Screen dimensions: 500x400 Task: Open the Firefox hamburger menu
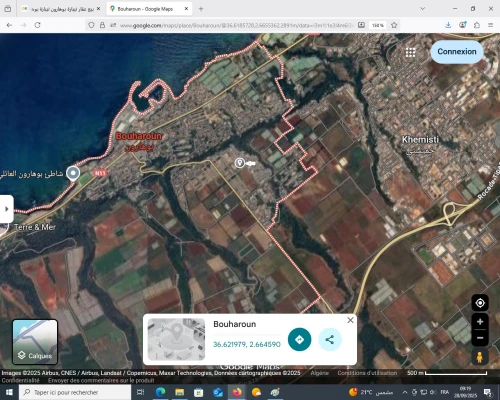coord(491,25)
